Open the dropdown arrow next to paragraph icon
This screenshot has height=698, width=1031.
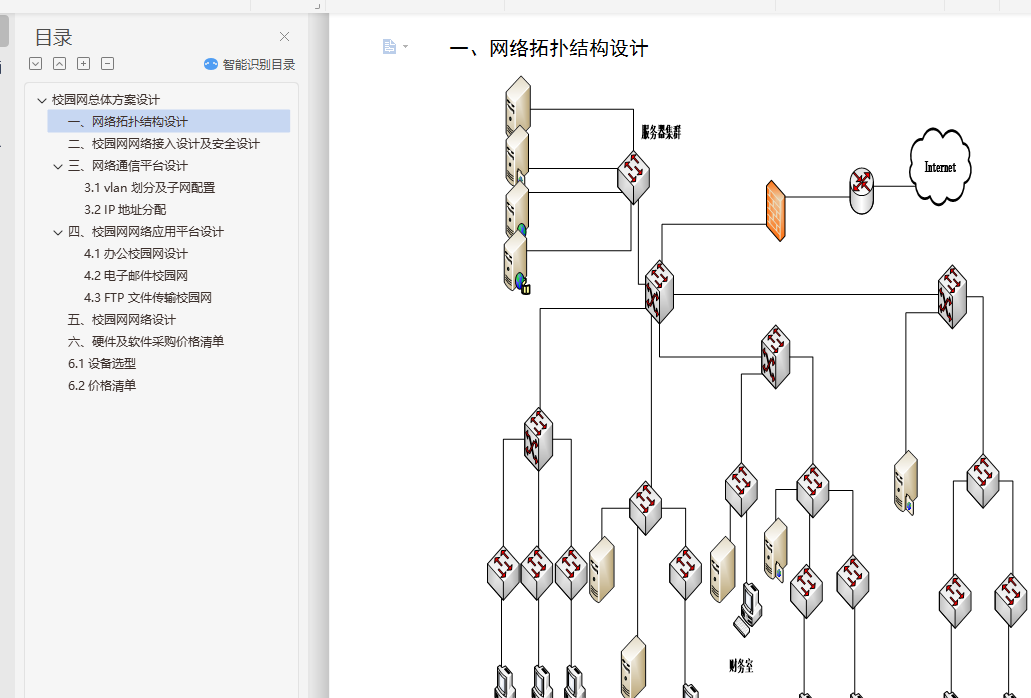(x=405, y=47)
